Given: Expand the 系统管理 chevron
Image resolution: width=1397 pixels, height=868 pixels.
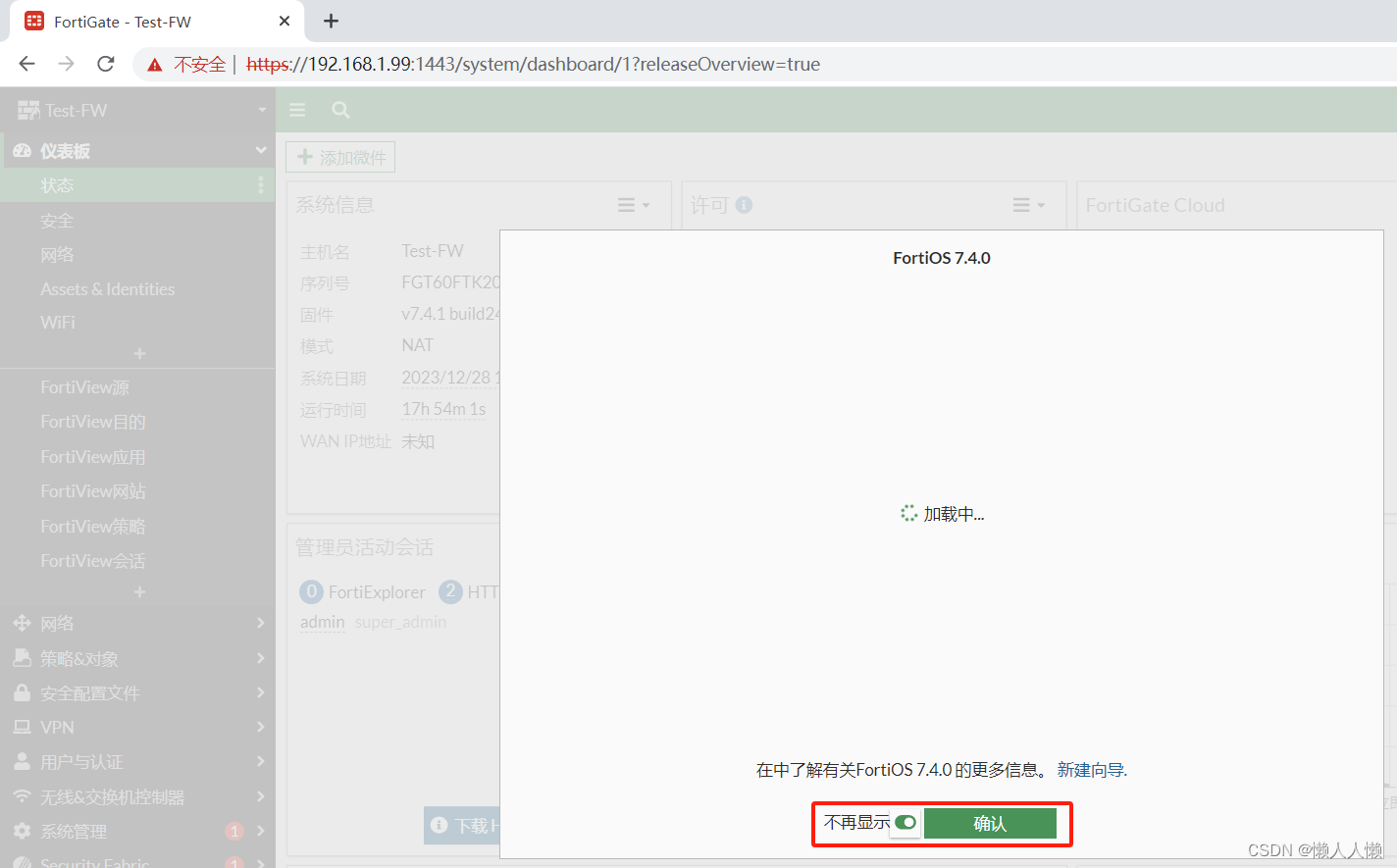Looking at the screenshot, I should click(x=261, y=831).
